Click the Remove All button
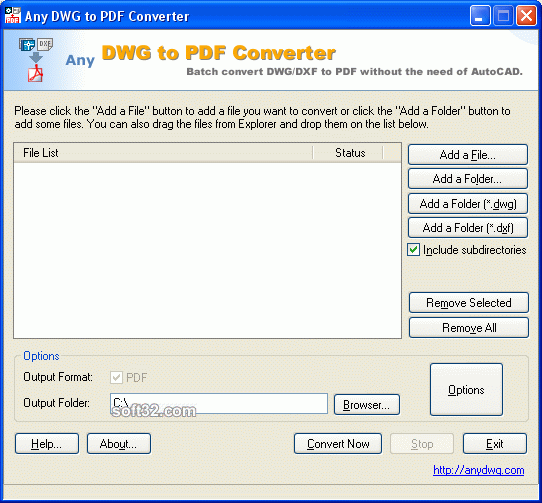The height and width of the screenshot is (503, 542). point(469,327)
